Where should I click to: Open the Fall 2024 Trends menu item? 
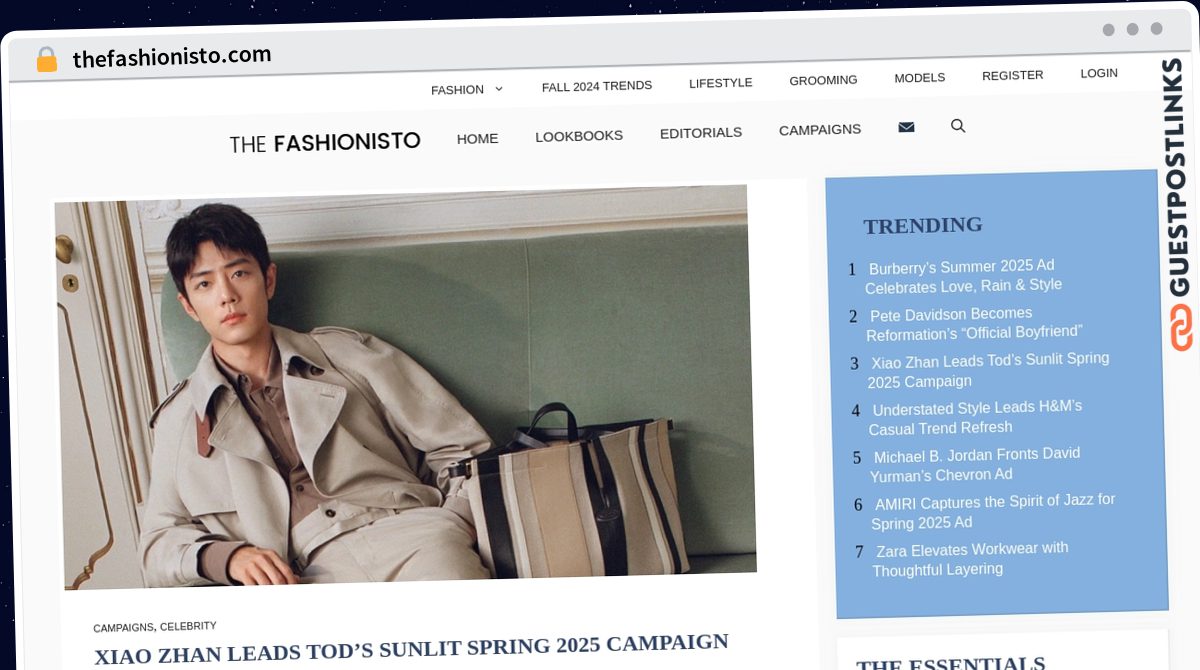597,86
